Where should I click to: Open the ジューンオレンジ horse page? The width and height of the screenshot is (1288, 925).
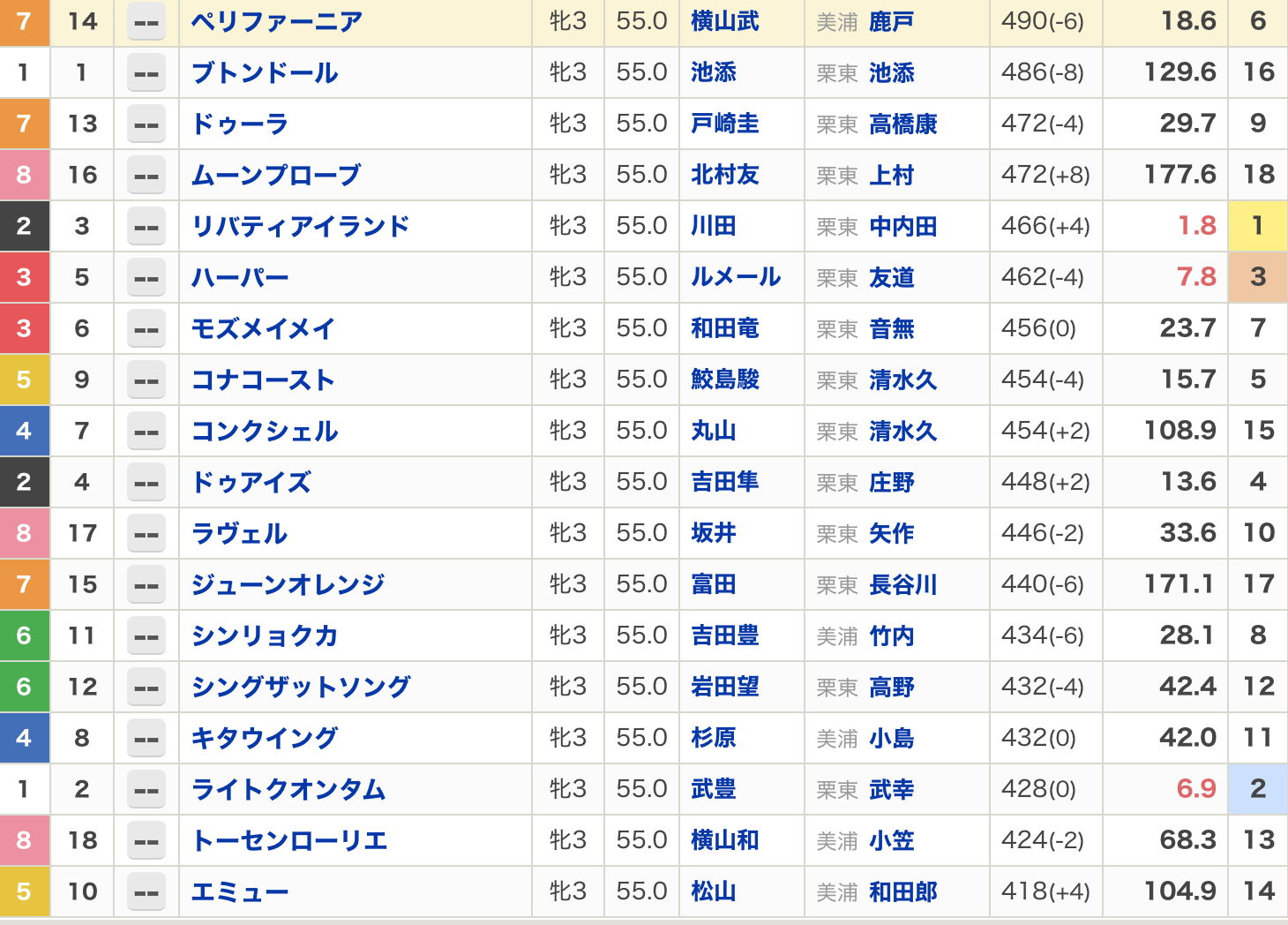(x=288, y=584)
